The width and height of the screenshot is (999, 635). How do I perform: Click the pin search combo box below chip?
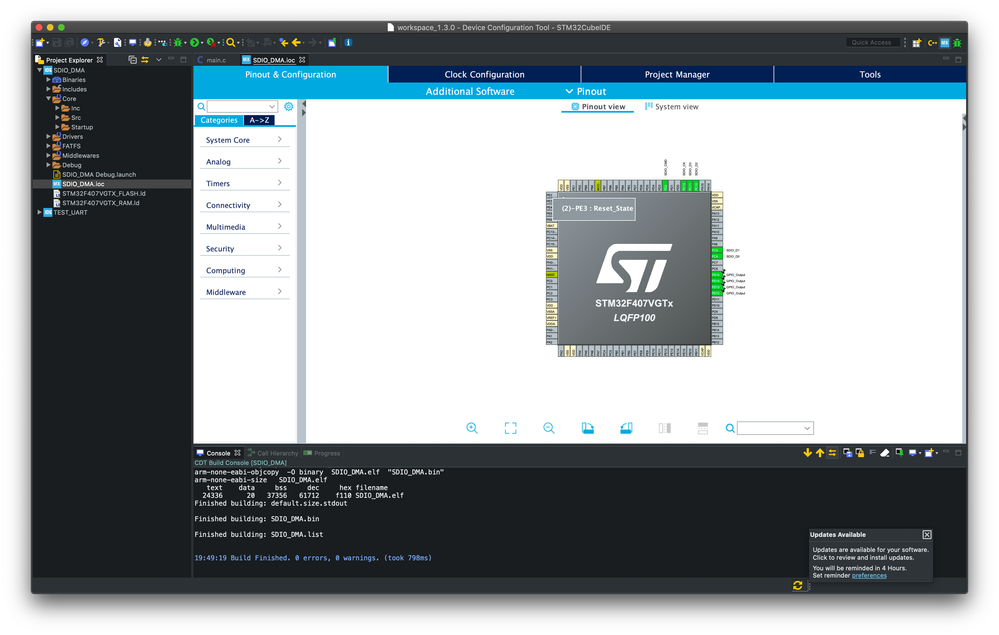tap(775, 428)
